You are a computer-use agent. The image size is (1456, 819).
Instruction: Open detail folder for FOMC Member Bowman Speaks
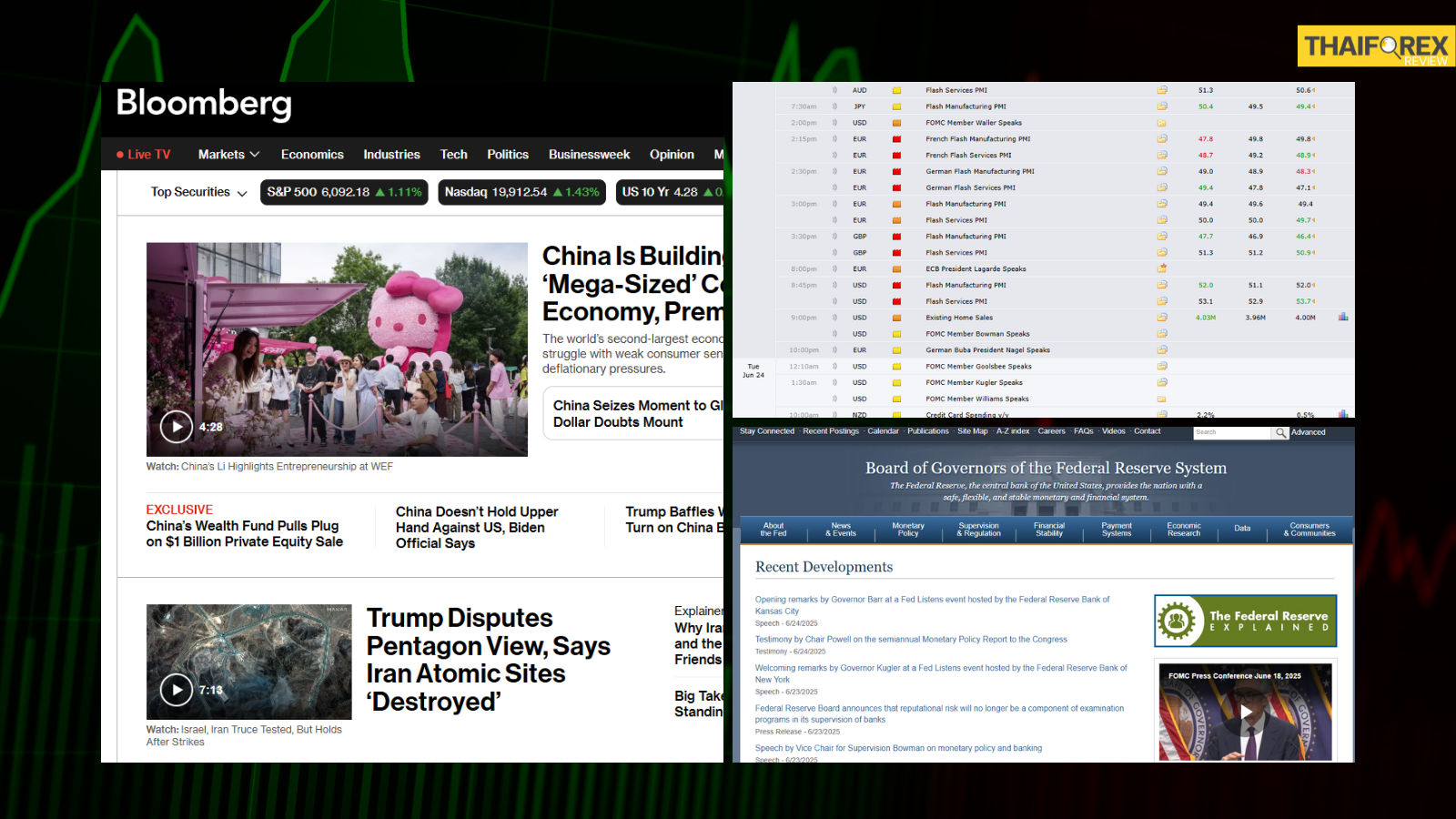1162,334
